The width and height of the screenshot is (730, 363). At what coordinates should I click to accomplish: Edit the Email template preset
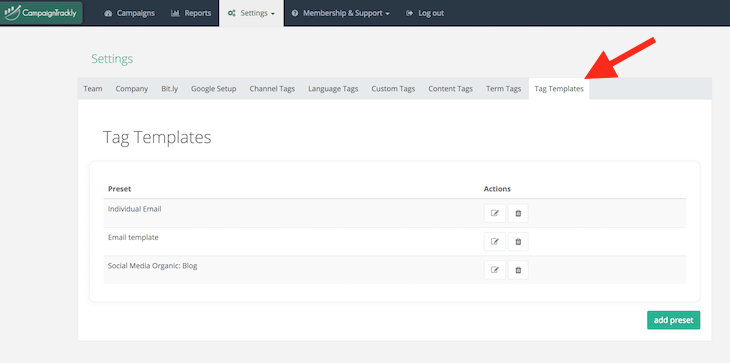pyautogui.click(x=495, y=242)
